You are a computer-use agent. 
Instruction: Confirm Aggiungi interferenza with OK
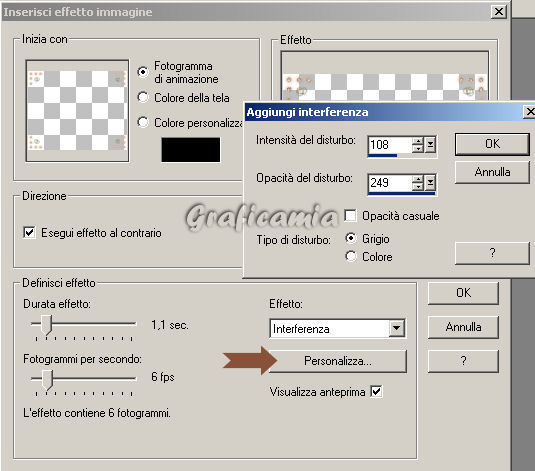coord(492,144)
